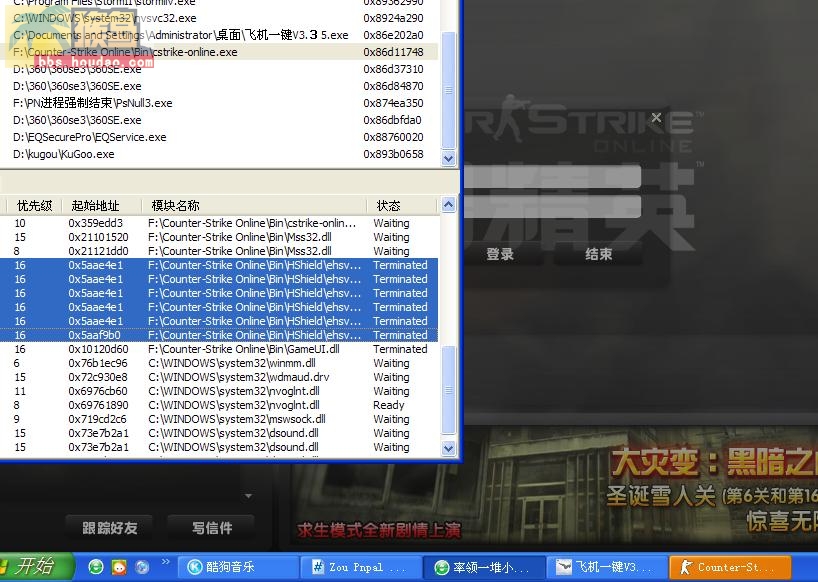Select thread row with address 0x359edd3
Screen dimensions: 818x582
click(x=219, y=223)
